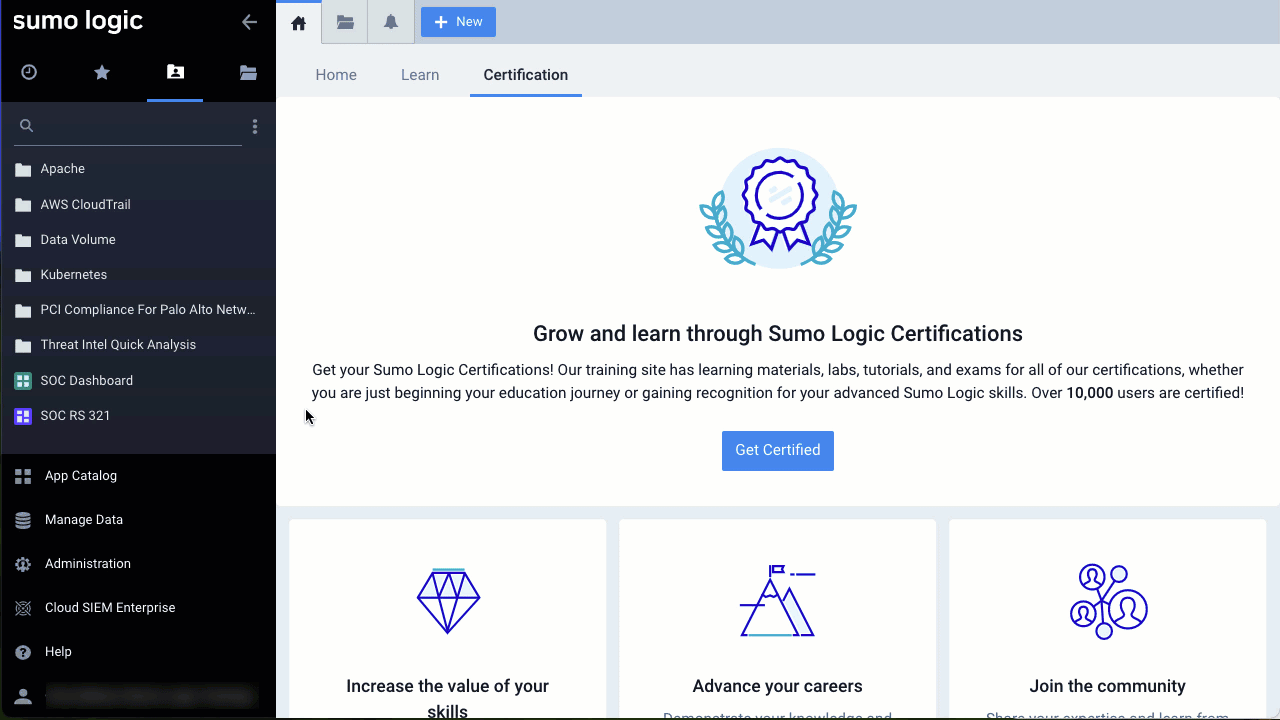Image resolution: width=1280 pixels, height=720 pixels.
Task: Click the New button to create content
Action: click(457, 21)
